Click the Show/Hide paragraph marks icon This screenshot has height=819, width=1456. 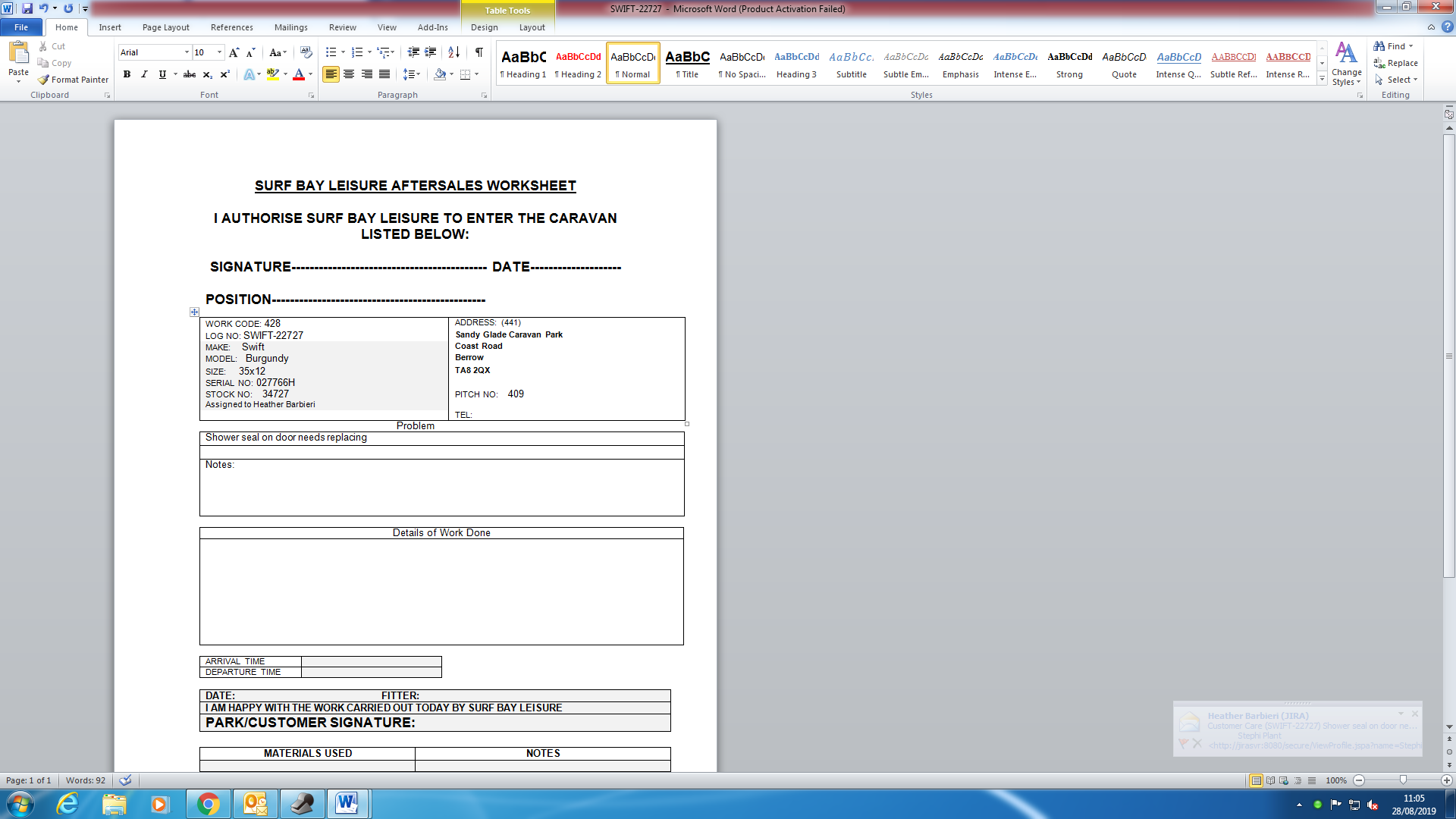tap(479, 52)
